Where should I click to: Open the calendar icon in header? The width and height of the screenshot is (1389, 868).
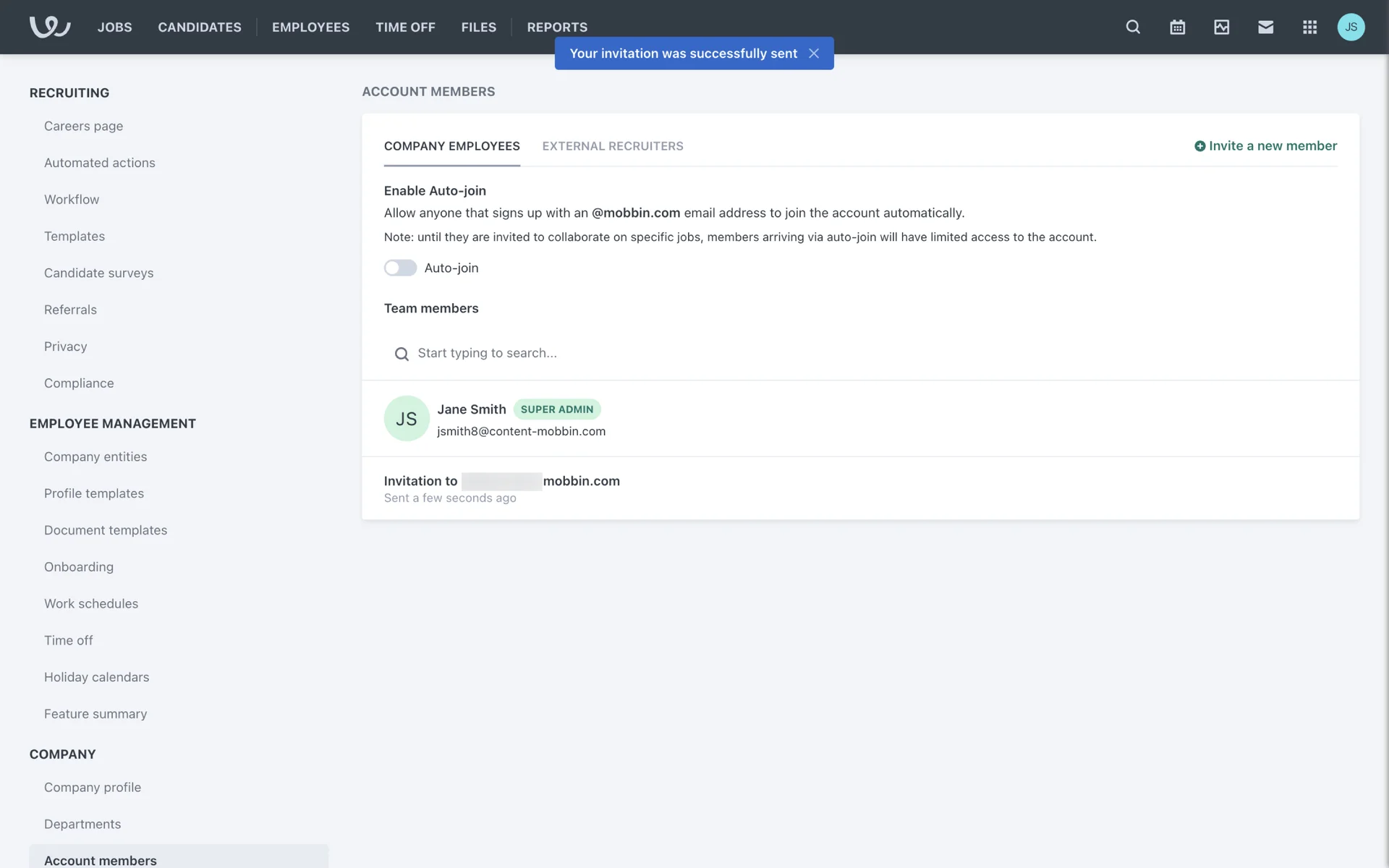[1177, 27]
